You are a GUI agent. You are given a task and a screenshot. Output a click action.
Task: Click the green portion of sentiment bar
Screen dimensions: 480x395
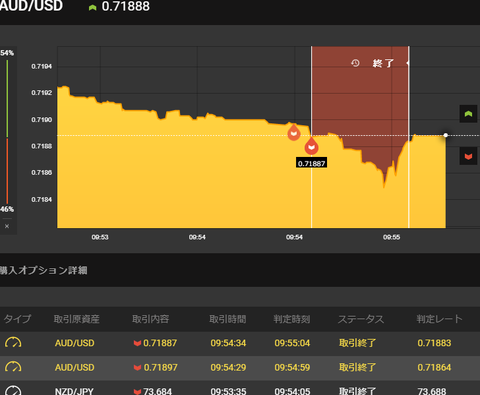[7, 98]
